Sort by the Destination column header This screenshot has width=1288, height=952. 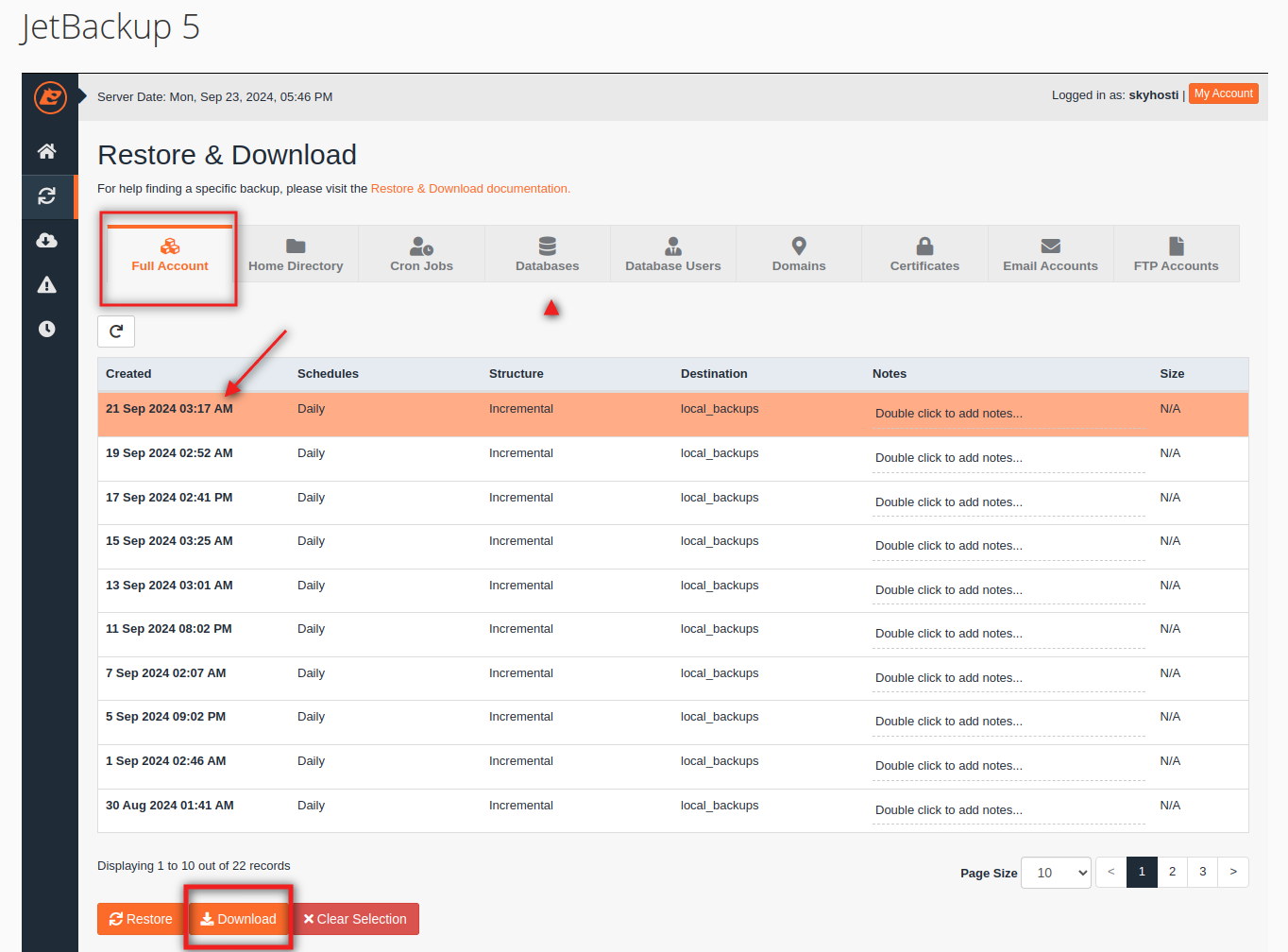(714, 374)
